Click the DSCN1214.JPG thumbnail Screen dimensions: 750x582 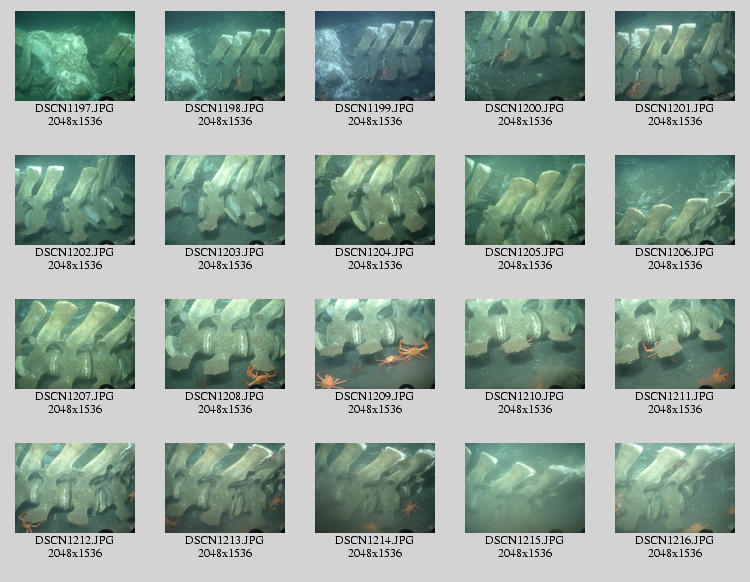click(375, 488)
